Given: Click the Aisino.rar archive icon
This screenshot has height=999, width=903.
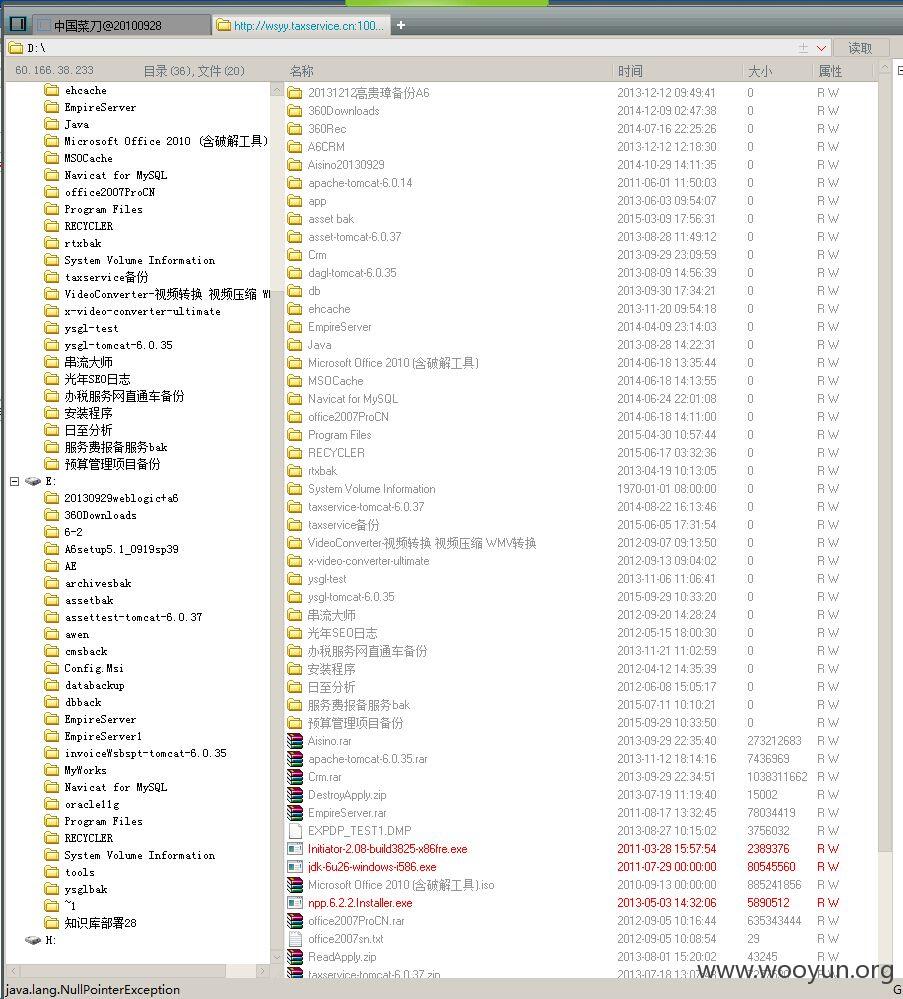Looking at the screenshot, I should (x=294, y=741).
